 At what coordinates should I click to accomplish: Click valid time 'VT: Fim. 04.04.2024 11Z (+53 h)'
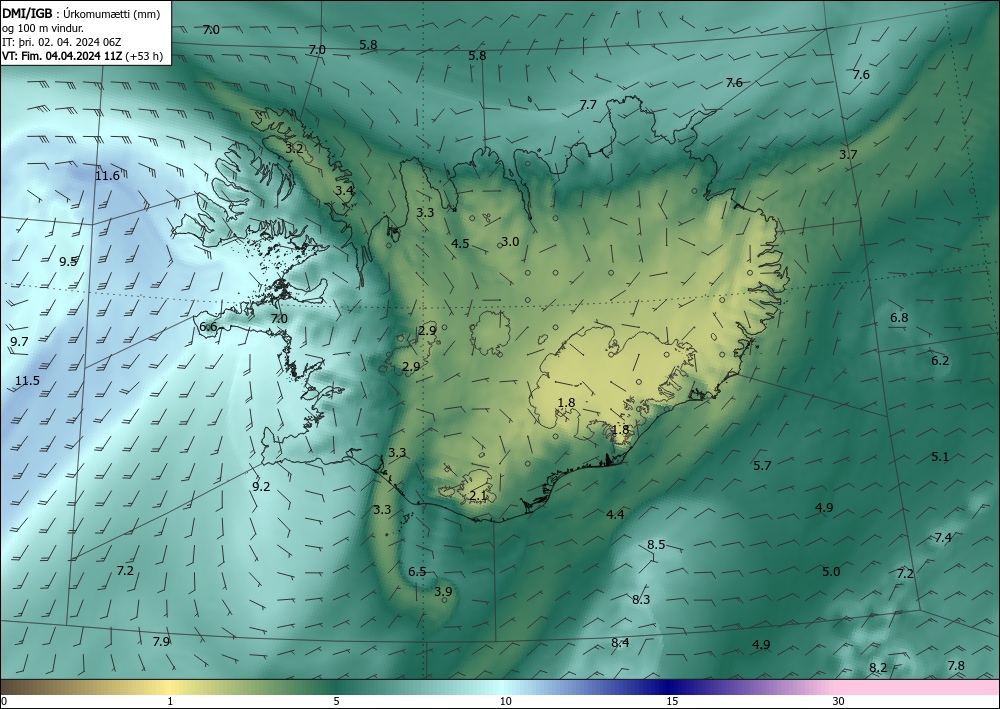(x=82, y=56)
